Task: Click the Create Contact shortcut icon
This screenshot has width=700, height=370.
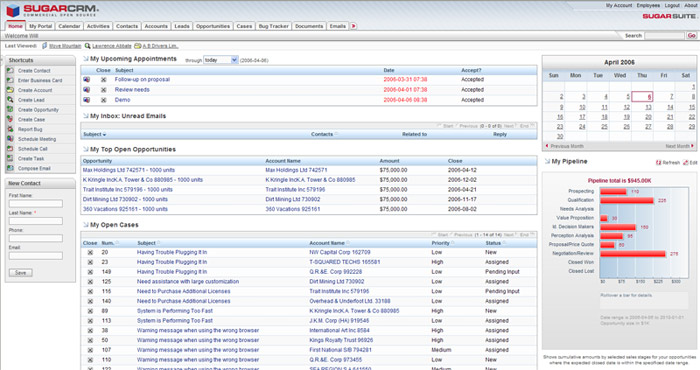Action: pyautogui.click(x=10, y=71)
